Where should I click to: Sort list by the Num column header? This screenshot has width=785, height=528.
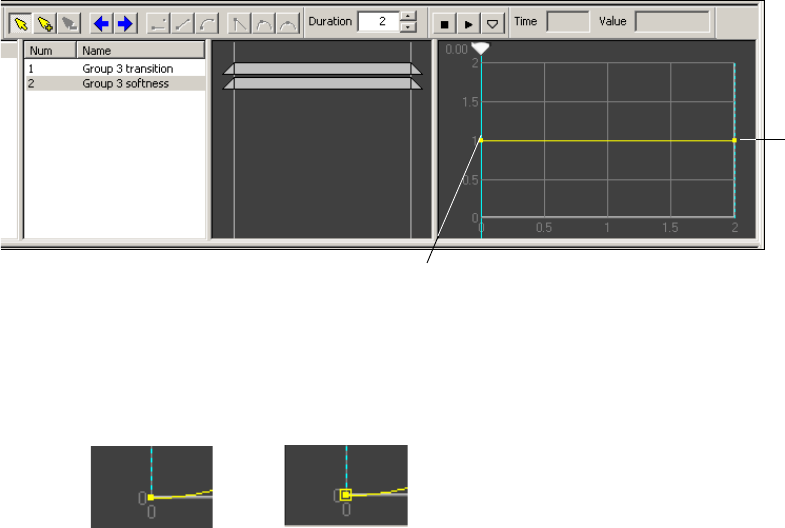click(51, 51)
